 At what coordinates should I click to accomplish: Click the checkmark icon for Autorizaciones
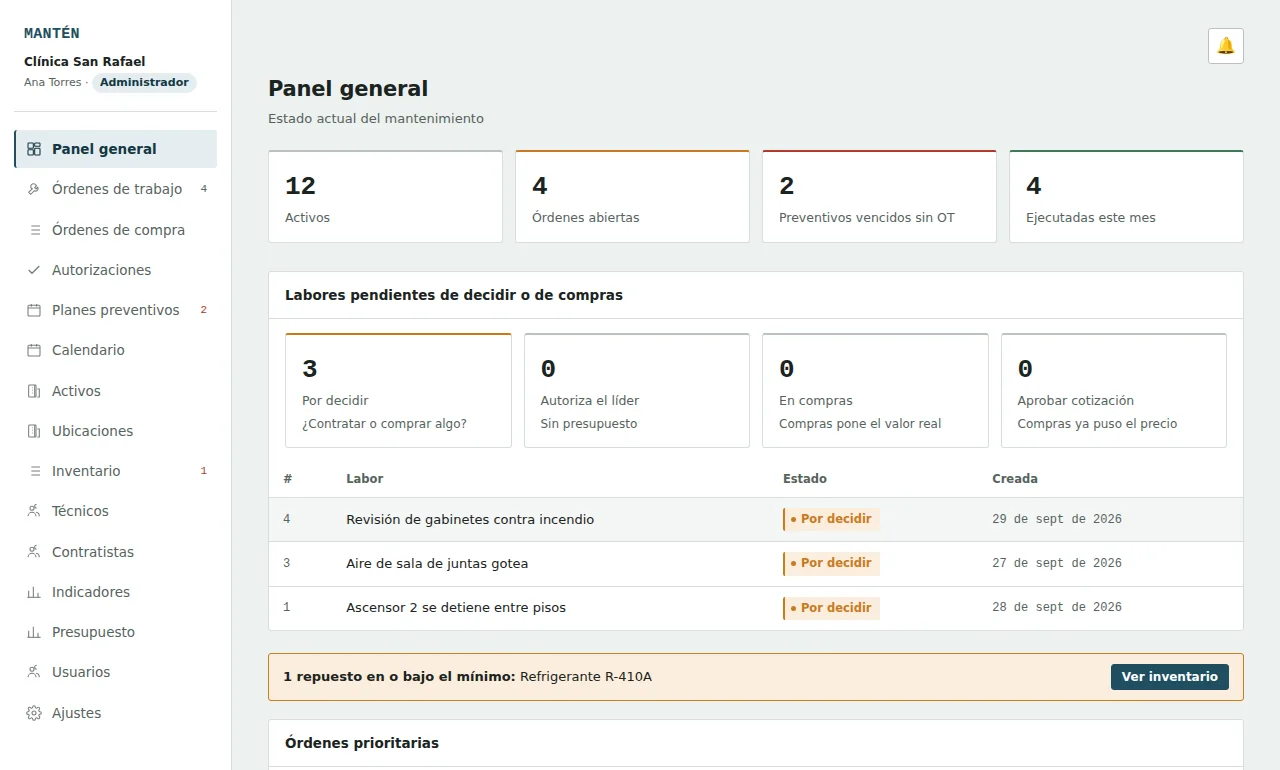pos(34,270)
